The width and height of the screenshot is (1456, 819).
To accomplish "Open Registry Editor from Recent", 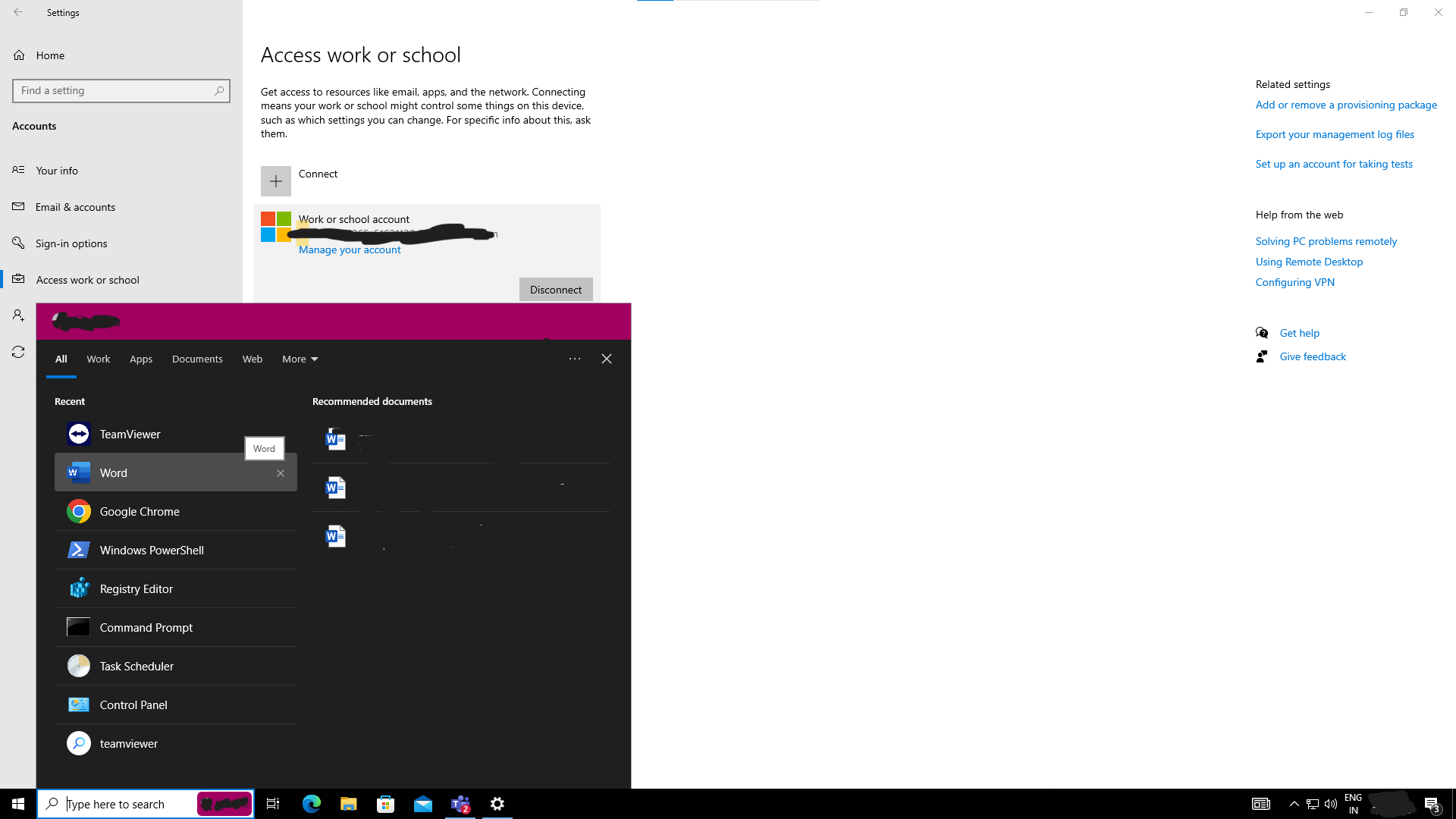I will (175, 588).
